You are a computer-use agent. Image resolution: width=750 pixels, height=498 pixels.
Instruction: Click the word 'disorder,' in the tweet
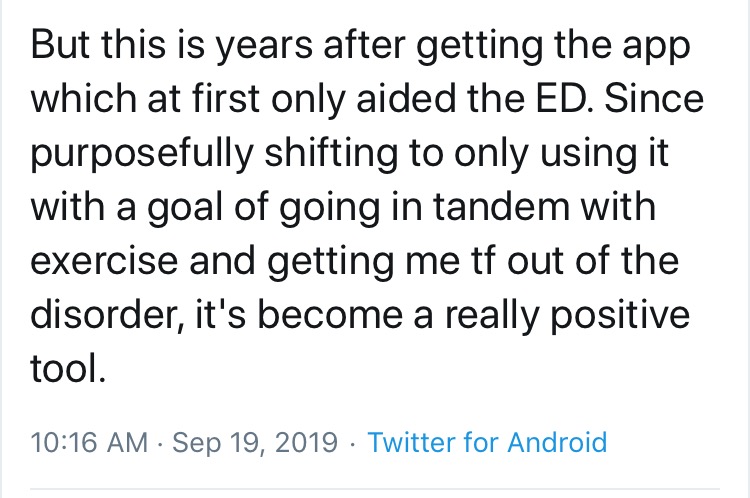[x=108, y=315]
